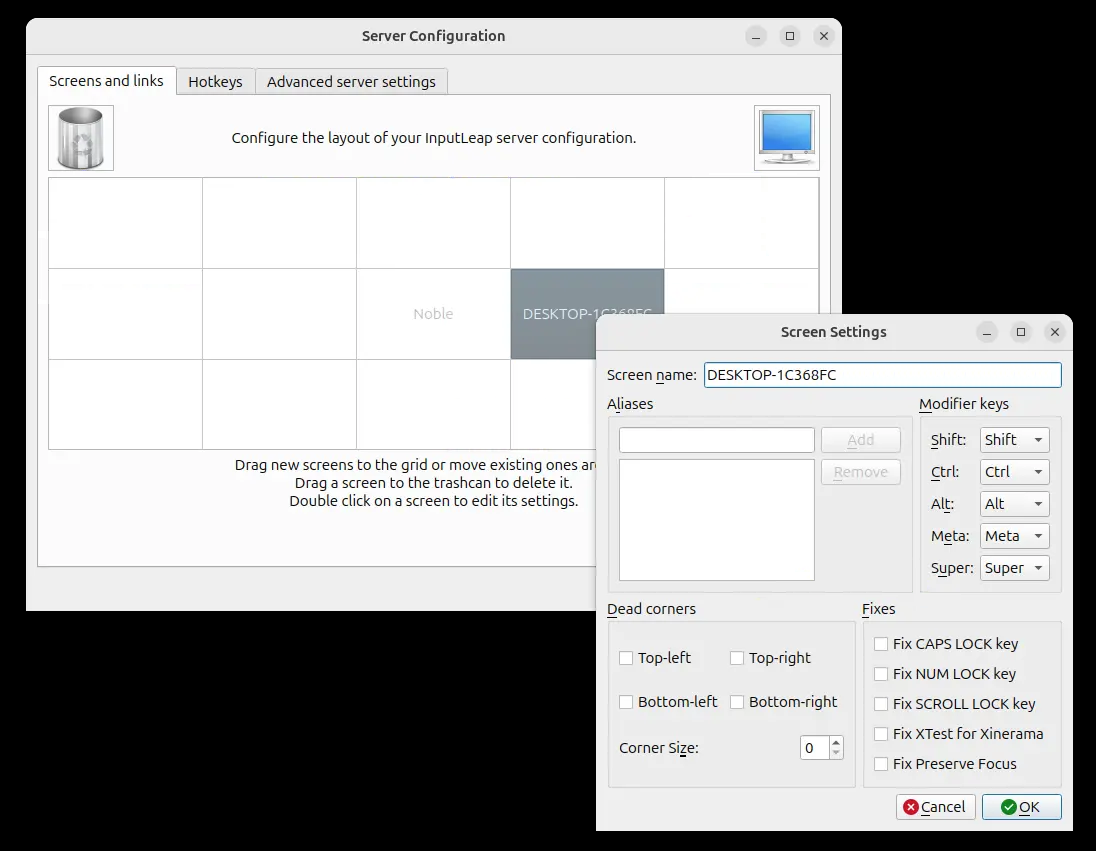The height and width of the screenshot is (851, 1096).
Task: Increase the Corner Size value
Action: pyautogui.click(x=837, y=742)
